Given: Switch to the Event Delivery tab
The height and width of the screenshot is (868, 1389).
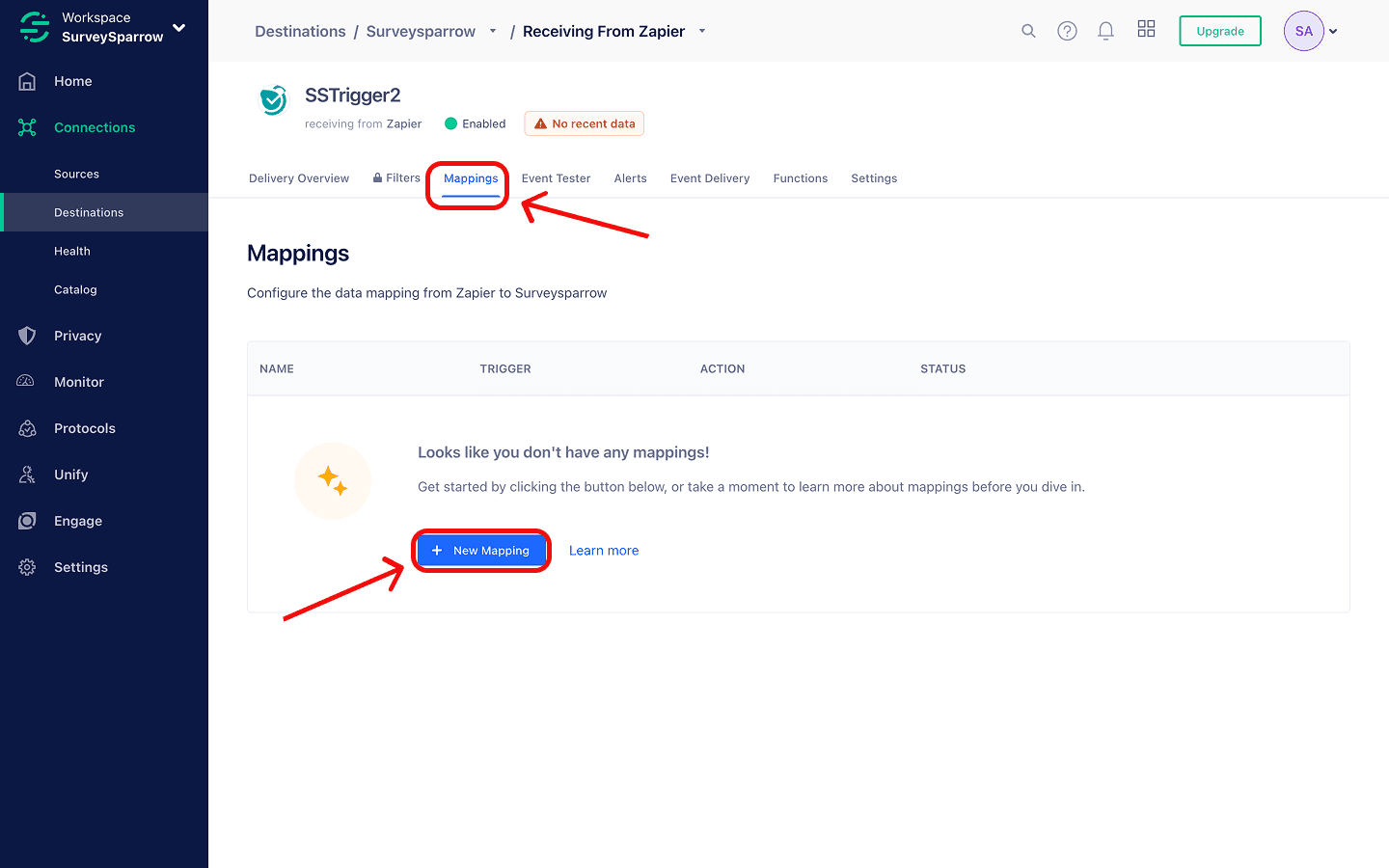Looking at the screenshot, I should (x=710, y=178).
